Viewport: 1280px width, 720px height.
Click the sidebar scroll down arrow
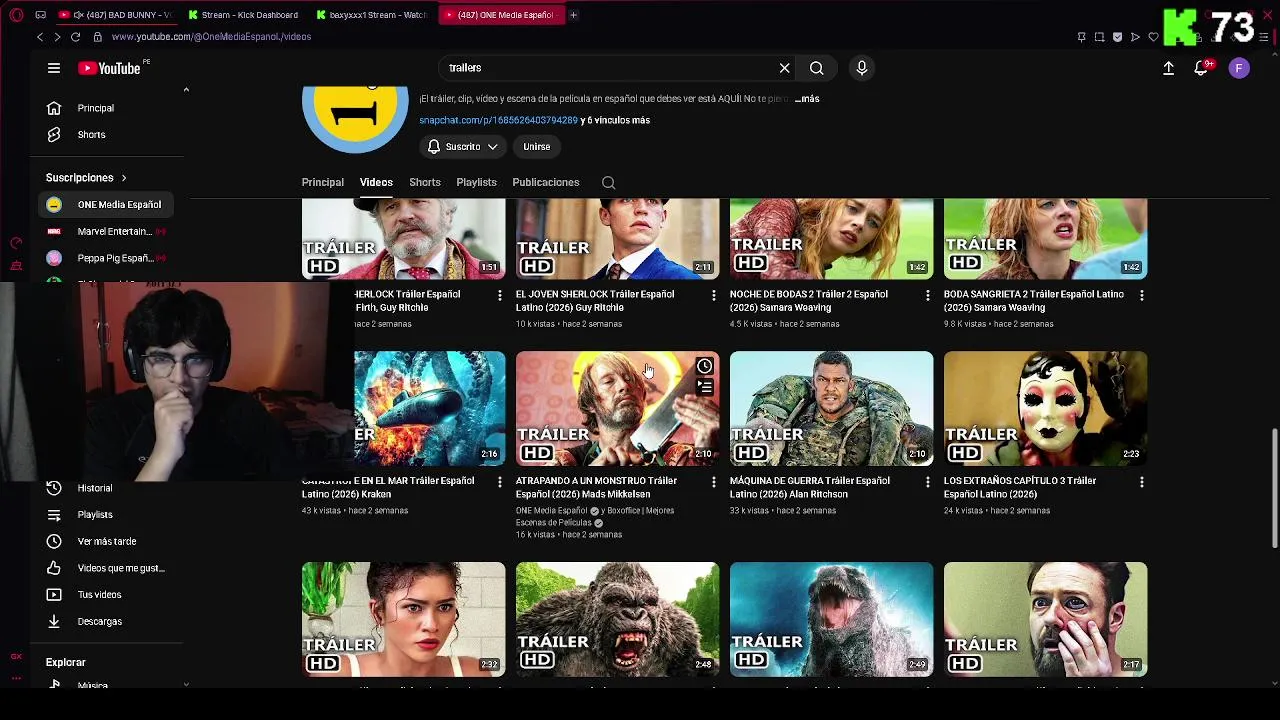[186, 684]
